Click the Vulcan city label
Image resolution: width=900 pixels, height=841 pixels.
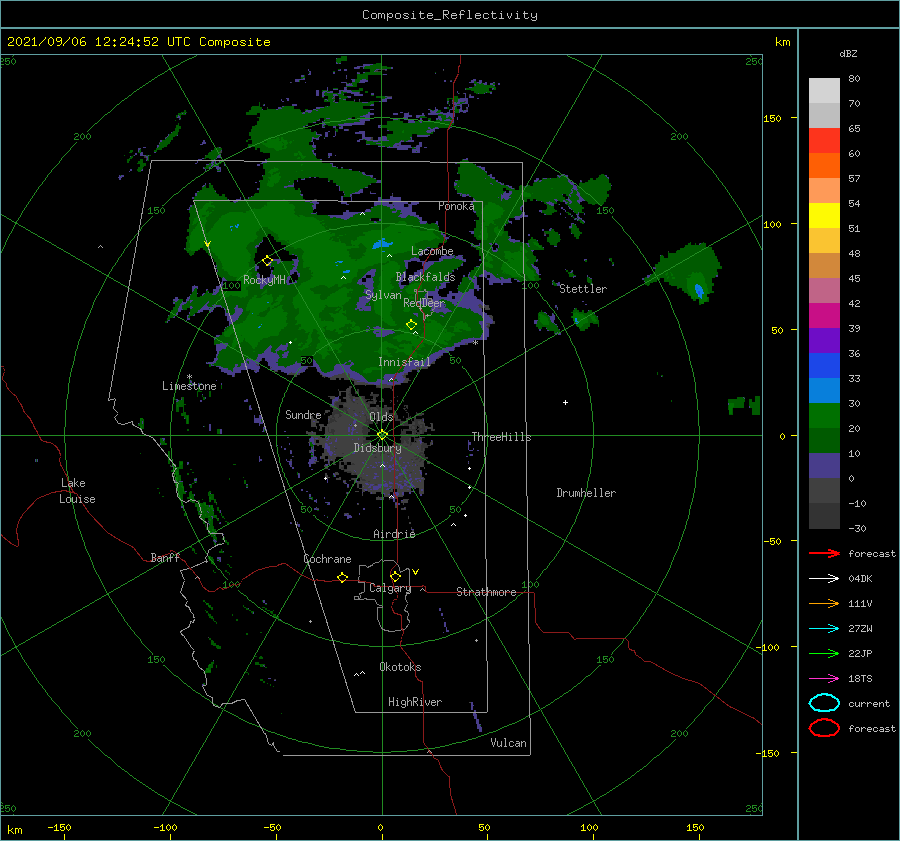click(x=508, y=743)
